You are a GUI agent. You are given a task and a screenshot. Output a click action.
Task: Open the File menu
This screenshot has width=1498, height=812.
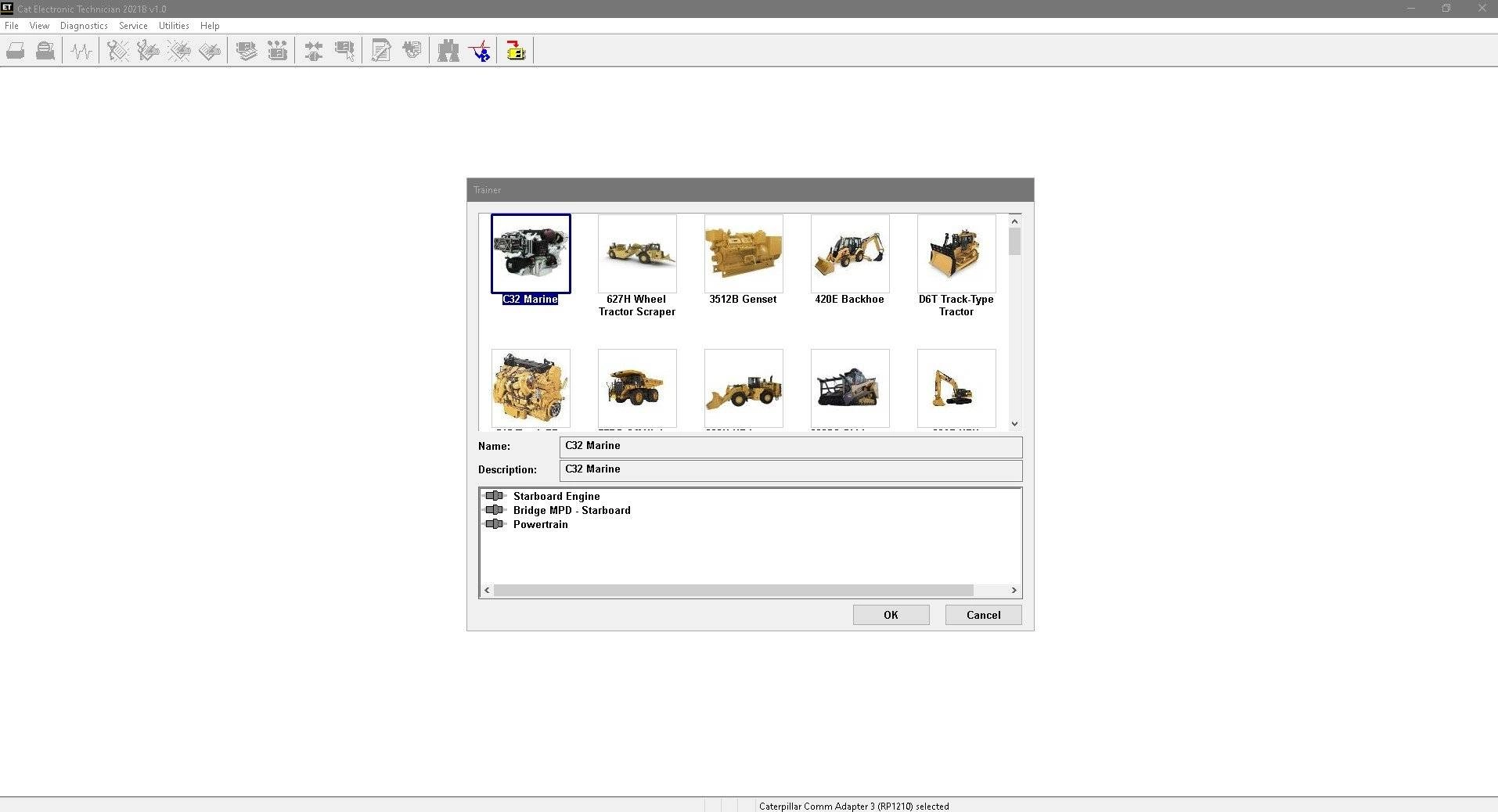click(12, 26)
